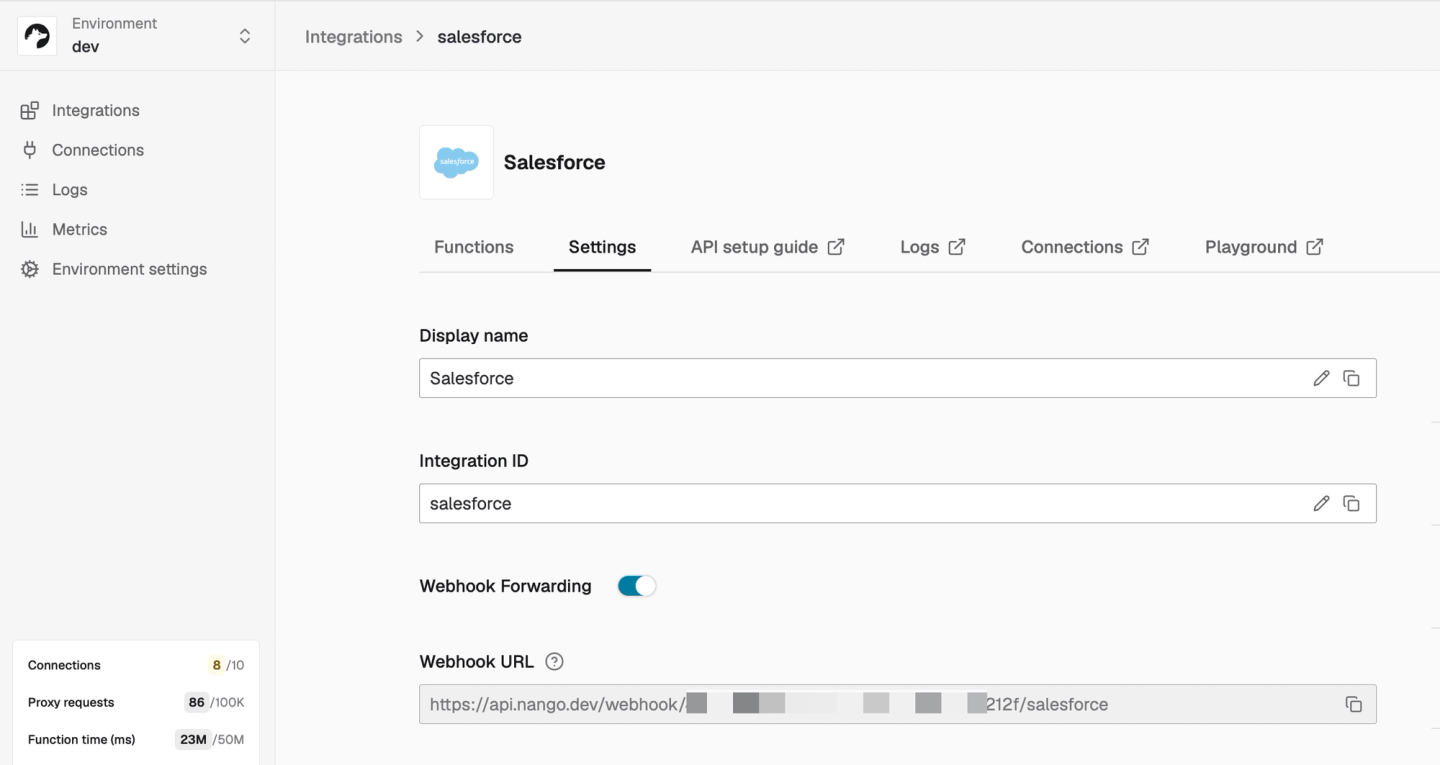The image size is (1440, 765).
Task: Copy the Display name value
Action: [1352, 378]
